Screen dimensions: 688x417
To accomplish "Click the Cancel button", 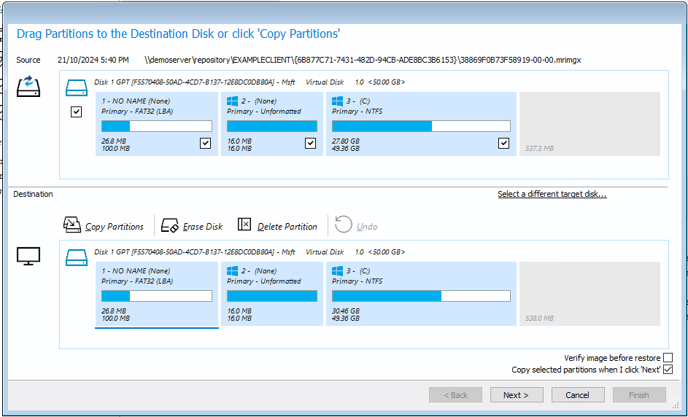I will click(577, 395).
